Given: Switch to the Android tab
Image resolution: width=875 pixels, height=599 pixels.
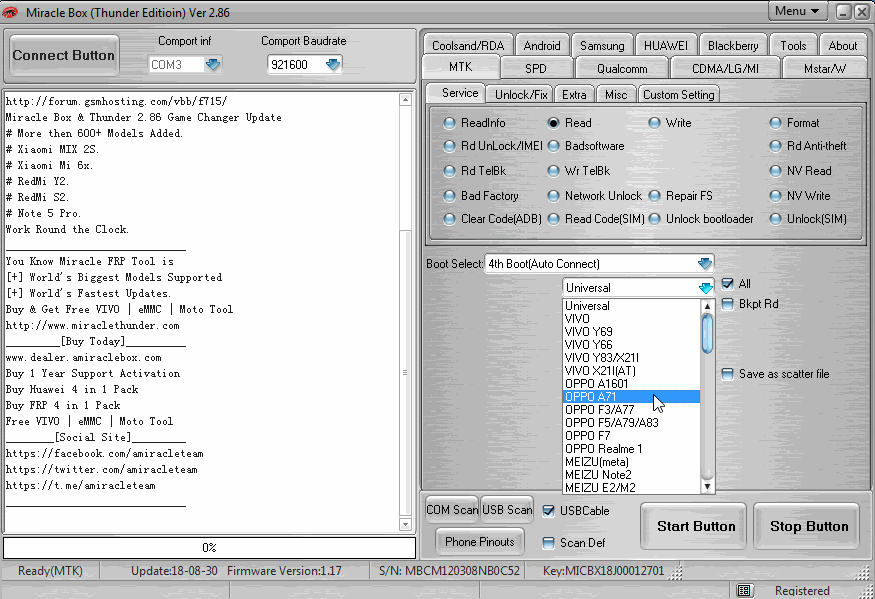Looking at the screenshot, I should (x=541, y=46).
